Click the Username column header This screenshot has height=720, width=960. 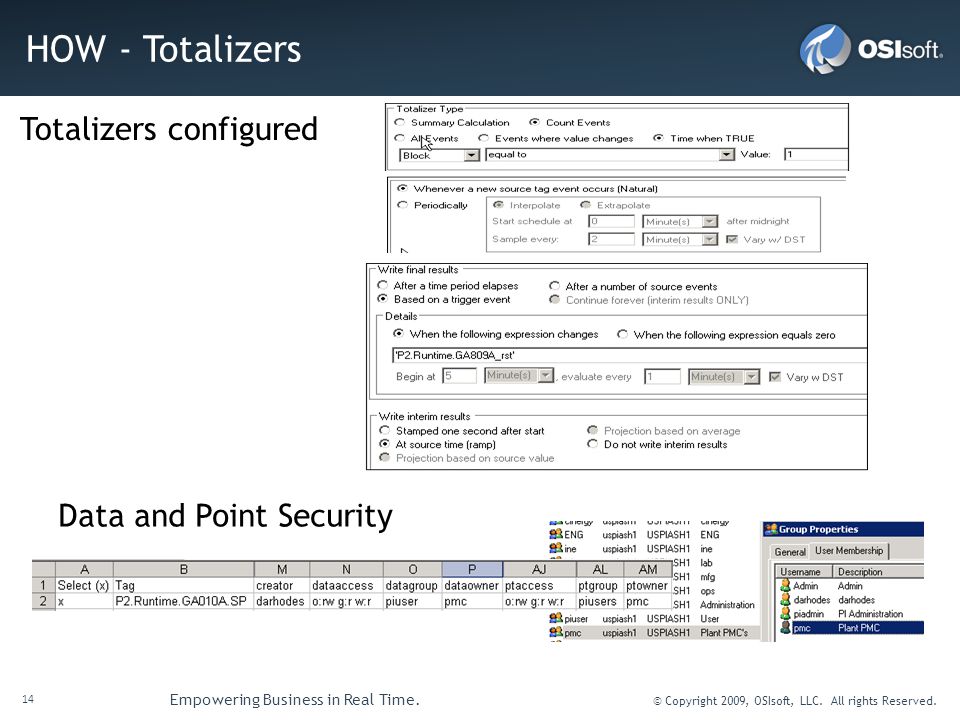[x=803, y=572]
